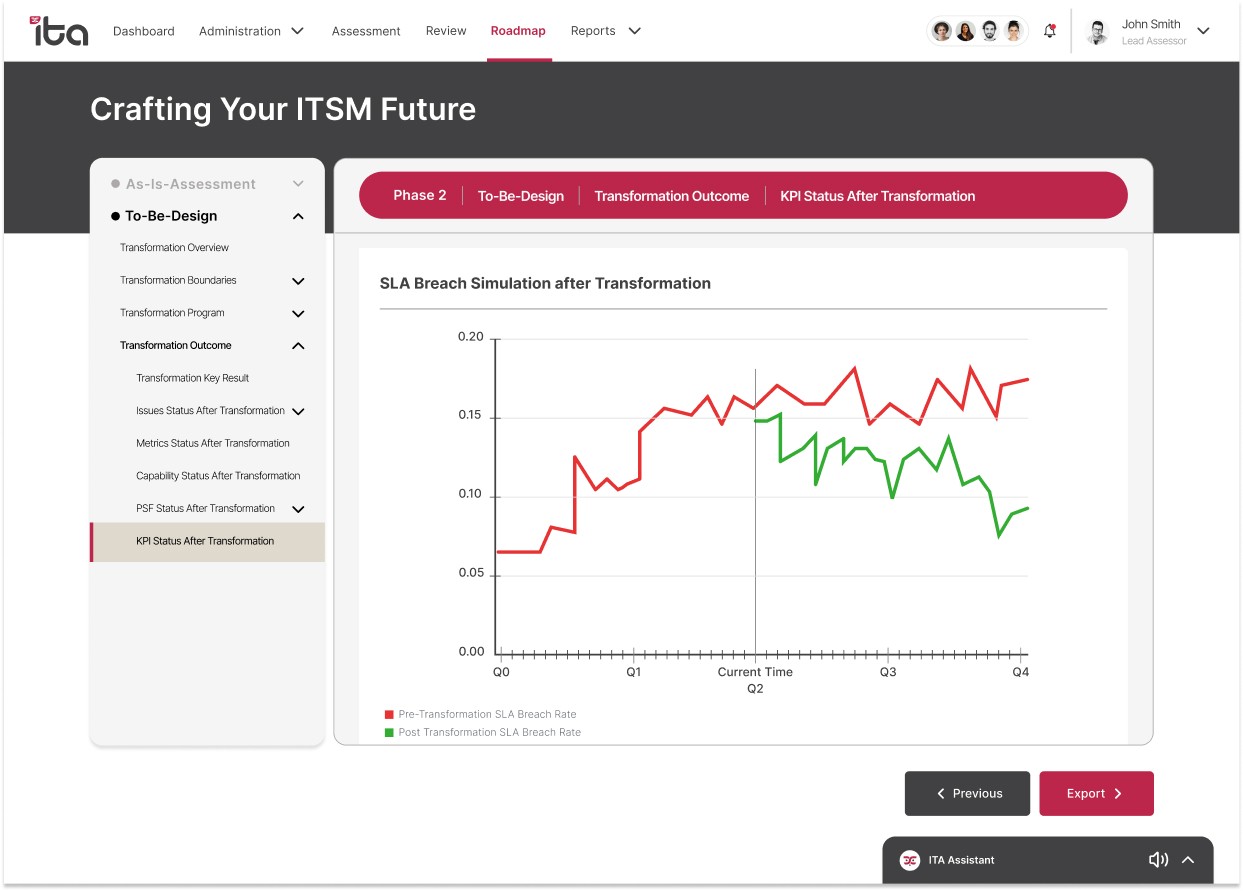Open Transformation Overview in sidebar
1243x891 pixels.
174,247
